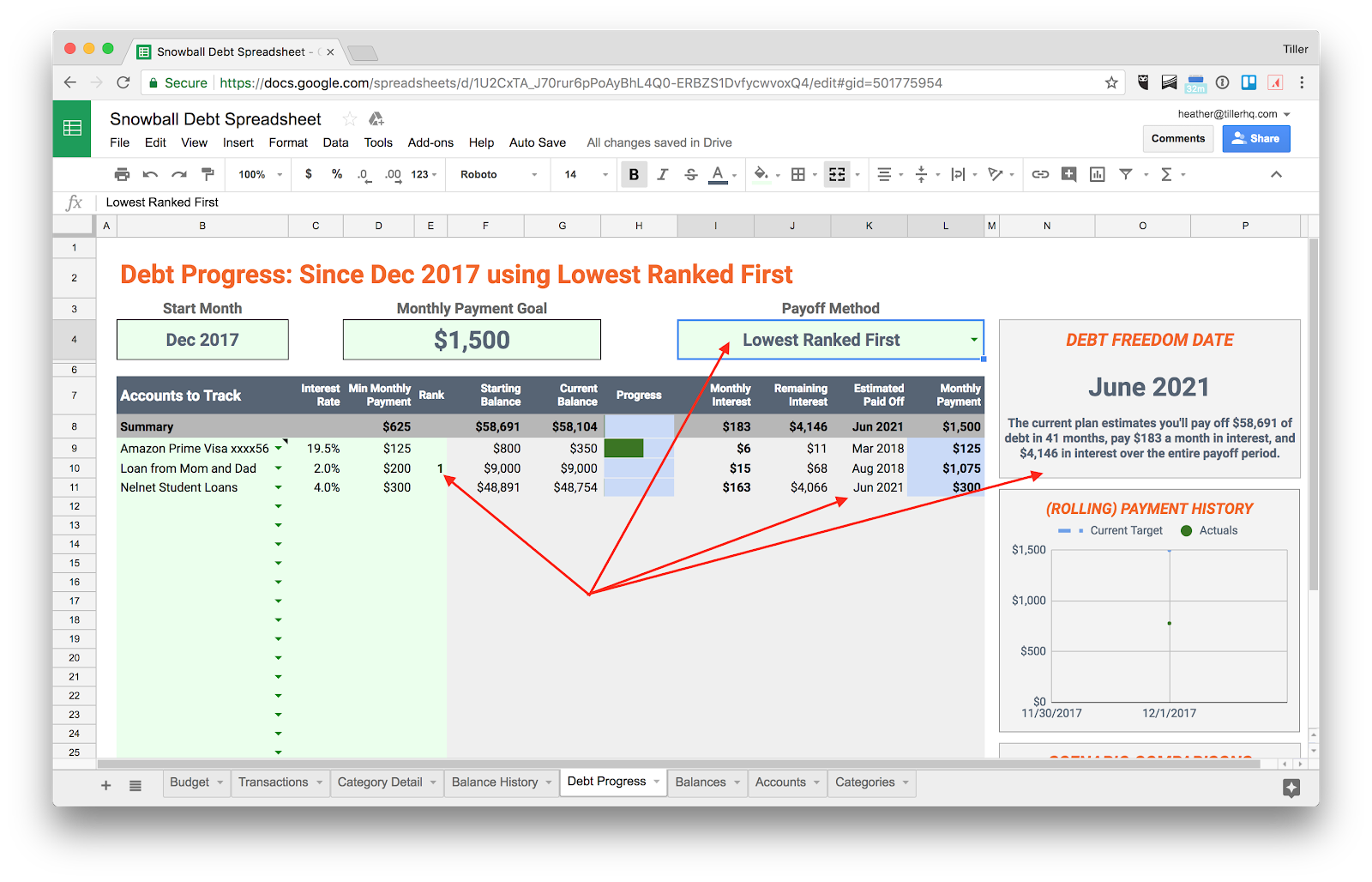
Task: Open Loan from Mom and Dad dropdown arrow
Action: pos(278,468)
